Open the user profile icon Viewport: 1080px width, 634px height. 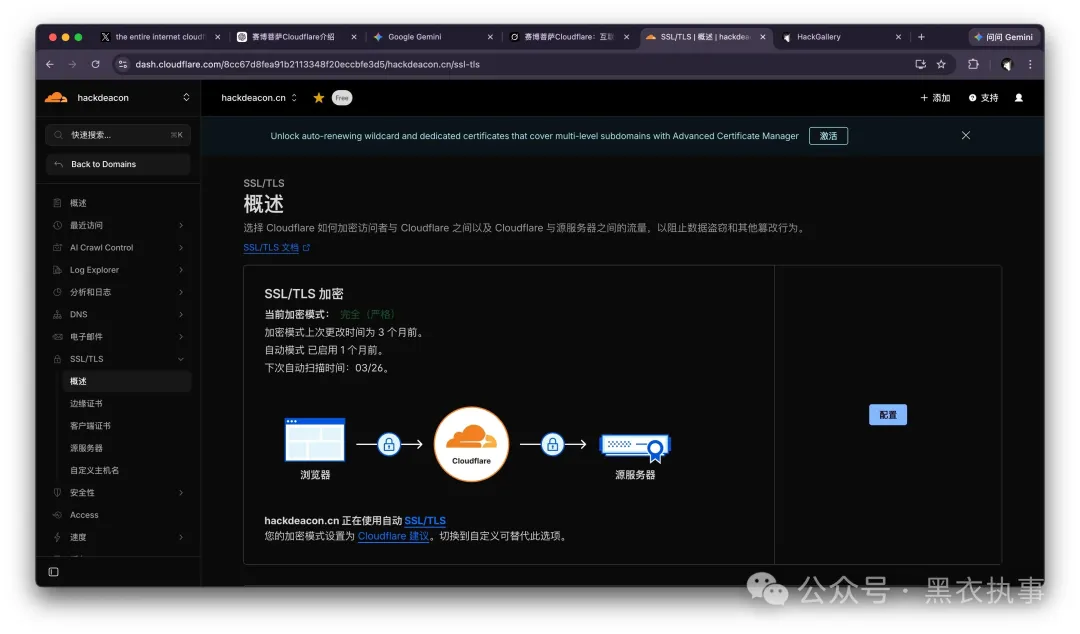pos(1019,98)
